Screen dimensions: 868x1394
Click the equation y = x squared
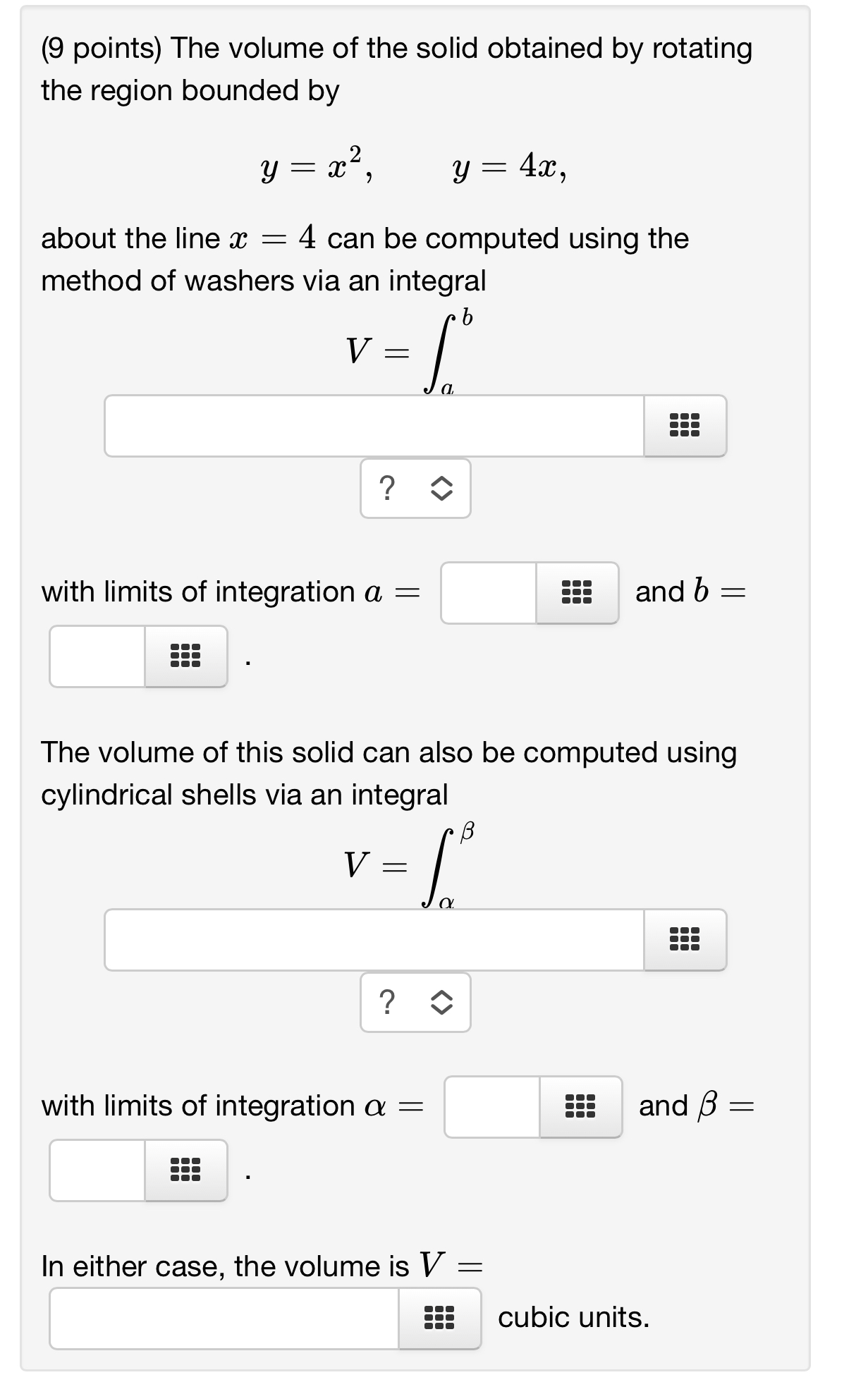tap(314, 167)
